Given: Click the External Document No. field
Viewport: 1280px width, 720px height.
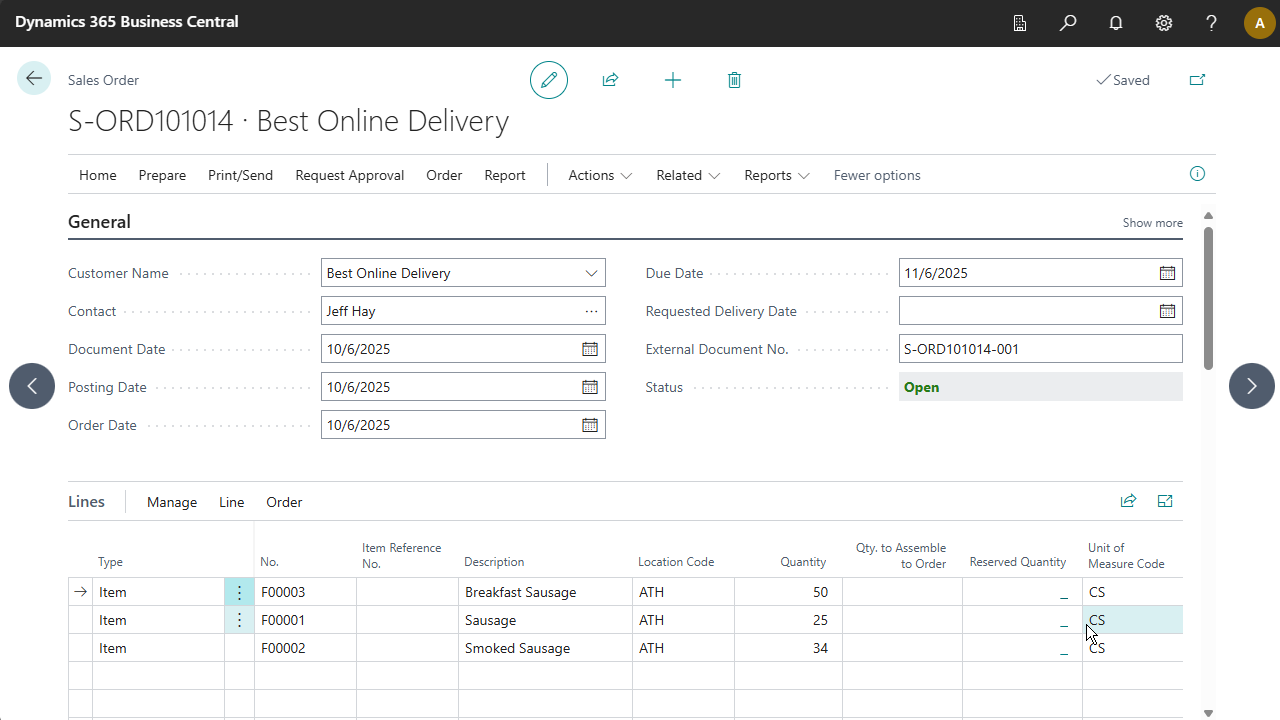Looking at the screenshot, I should click(x=1040, y=349).
